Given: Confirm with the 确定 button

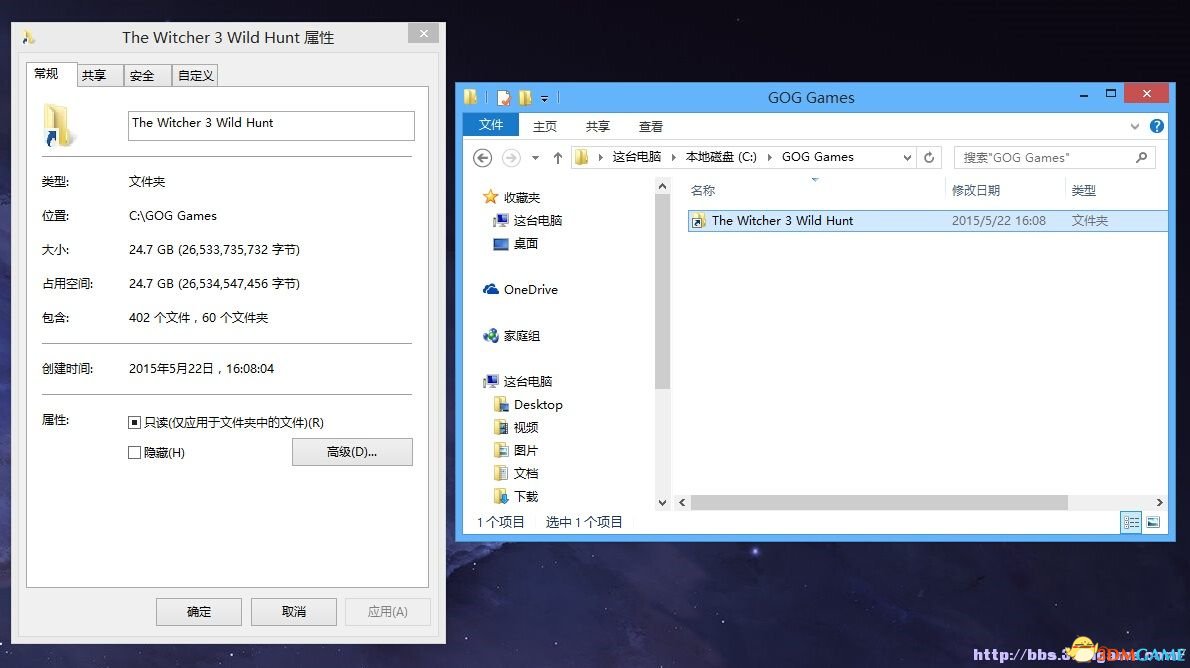Looking at the screenshot, I should (x=199, y=612).
